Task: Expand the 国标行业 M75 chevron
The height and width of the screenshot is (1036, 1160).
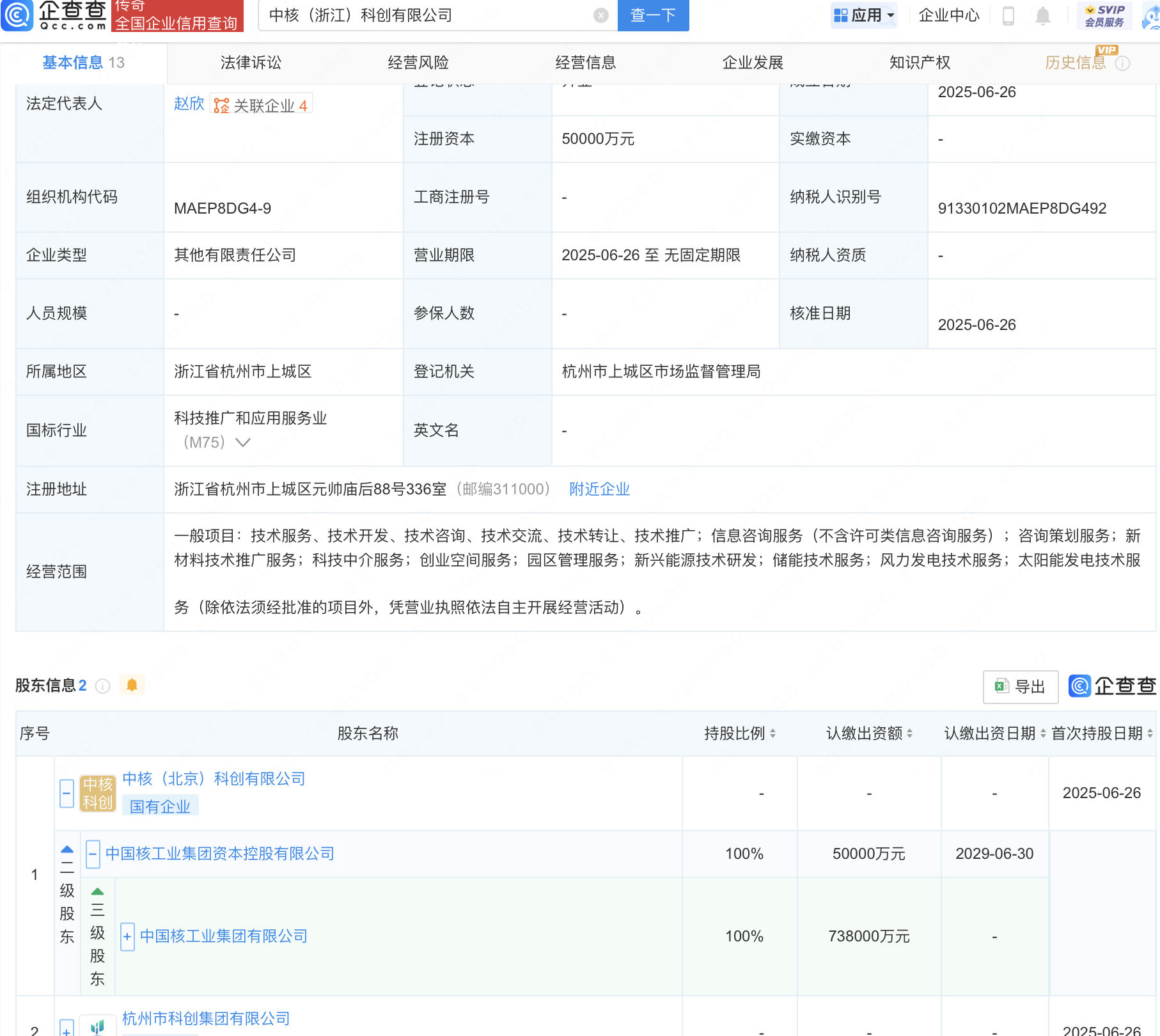Action: pyautogui.click(x=243, y=443)
